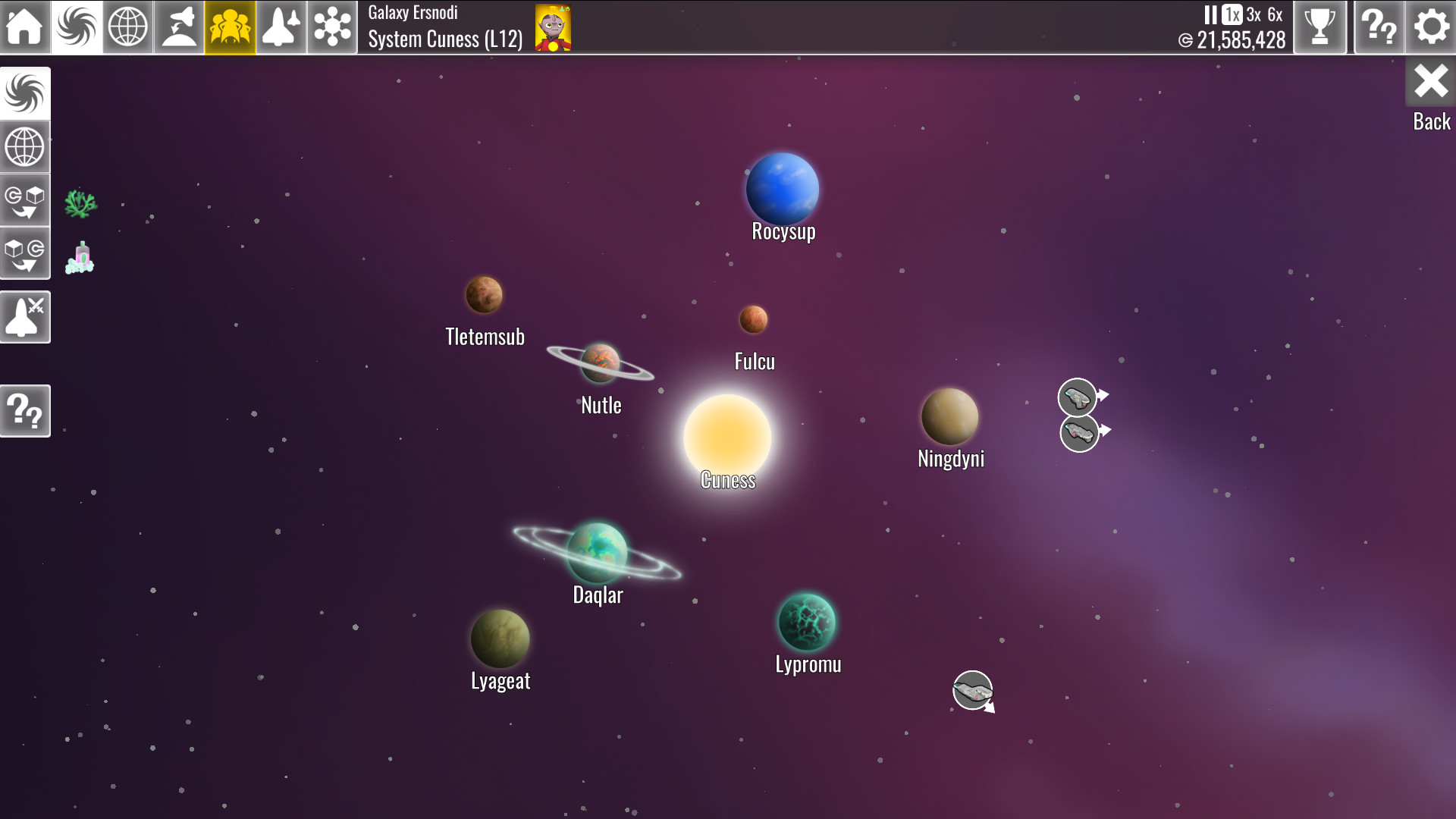View achievements via the trophy icon
This screenshot has height=819, width=1456.
click(1320, 27)
